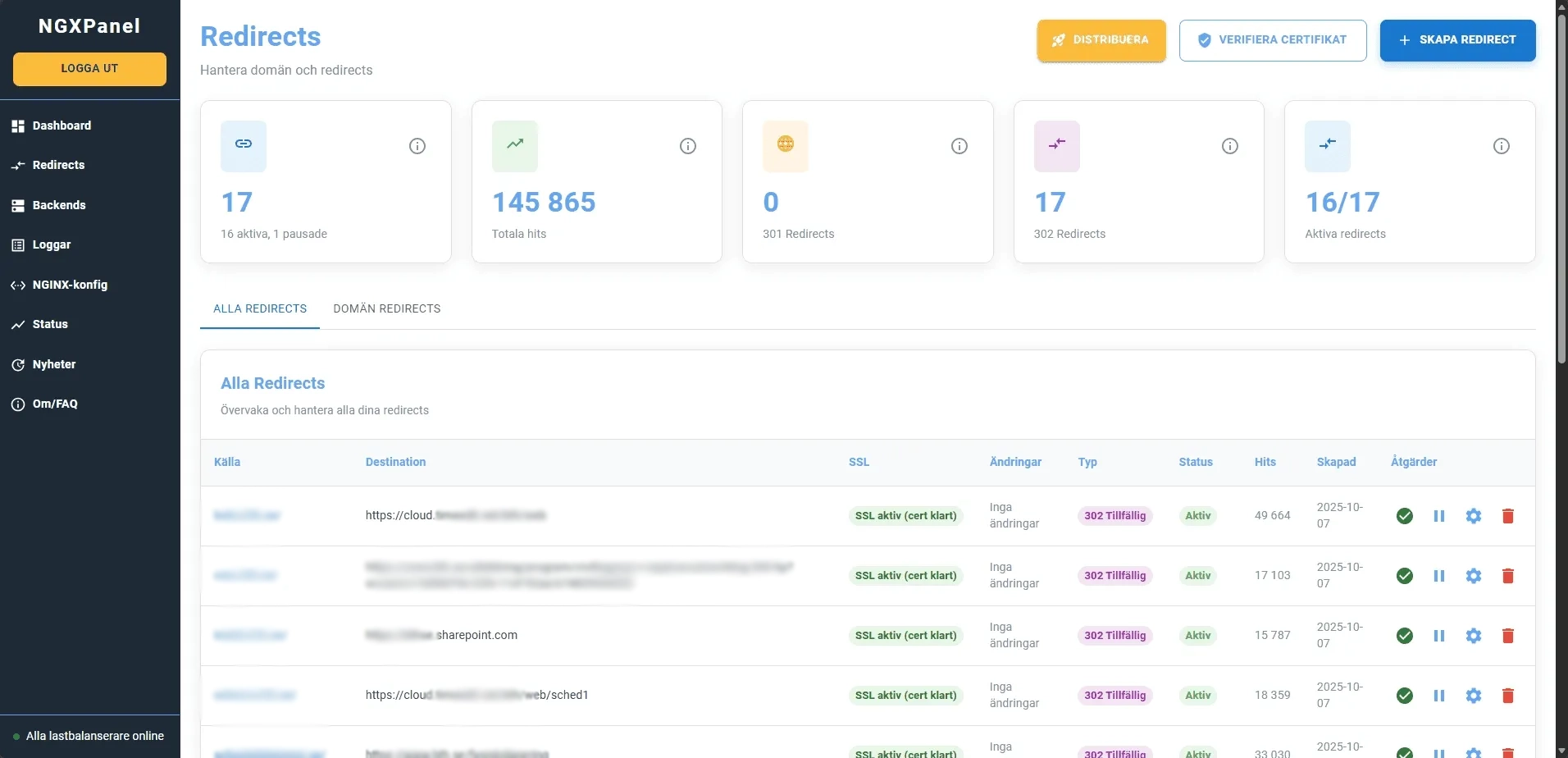The width and height of the screenshot is (1568, 758).
Task: Sort by the Hits column header
Action: (1265, 462)
